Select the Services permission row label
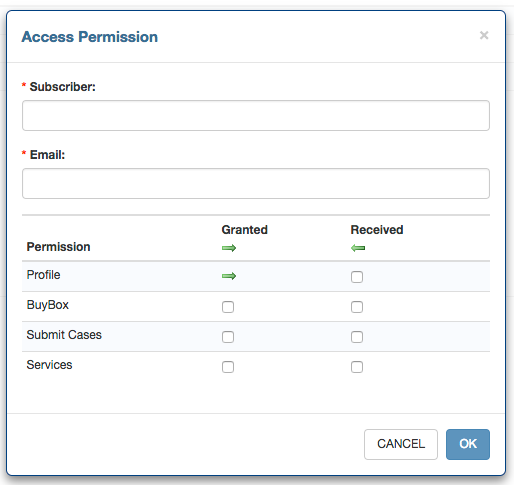Viewport: 514px width, 485px height. 49,365
